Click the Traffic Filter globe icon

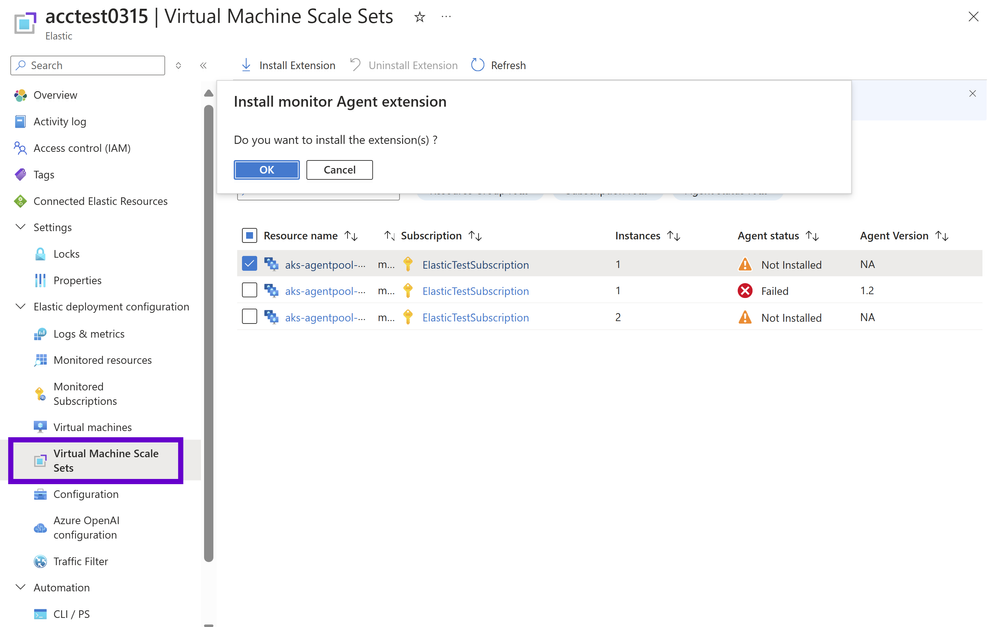coord(40,562)
